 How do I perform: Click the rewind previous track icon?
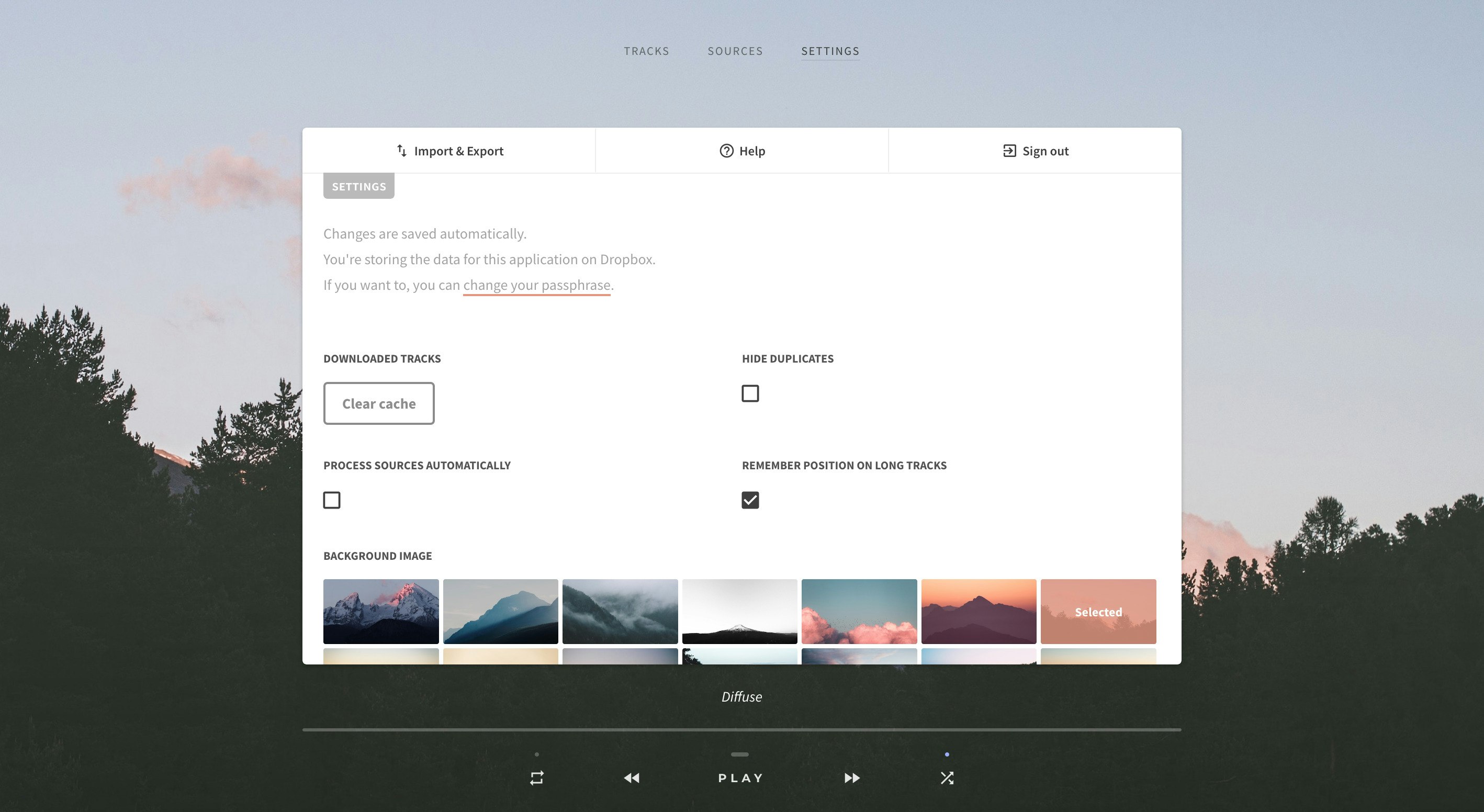pyautogui.click(x=632, y=778)
